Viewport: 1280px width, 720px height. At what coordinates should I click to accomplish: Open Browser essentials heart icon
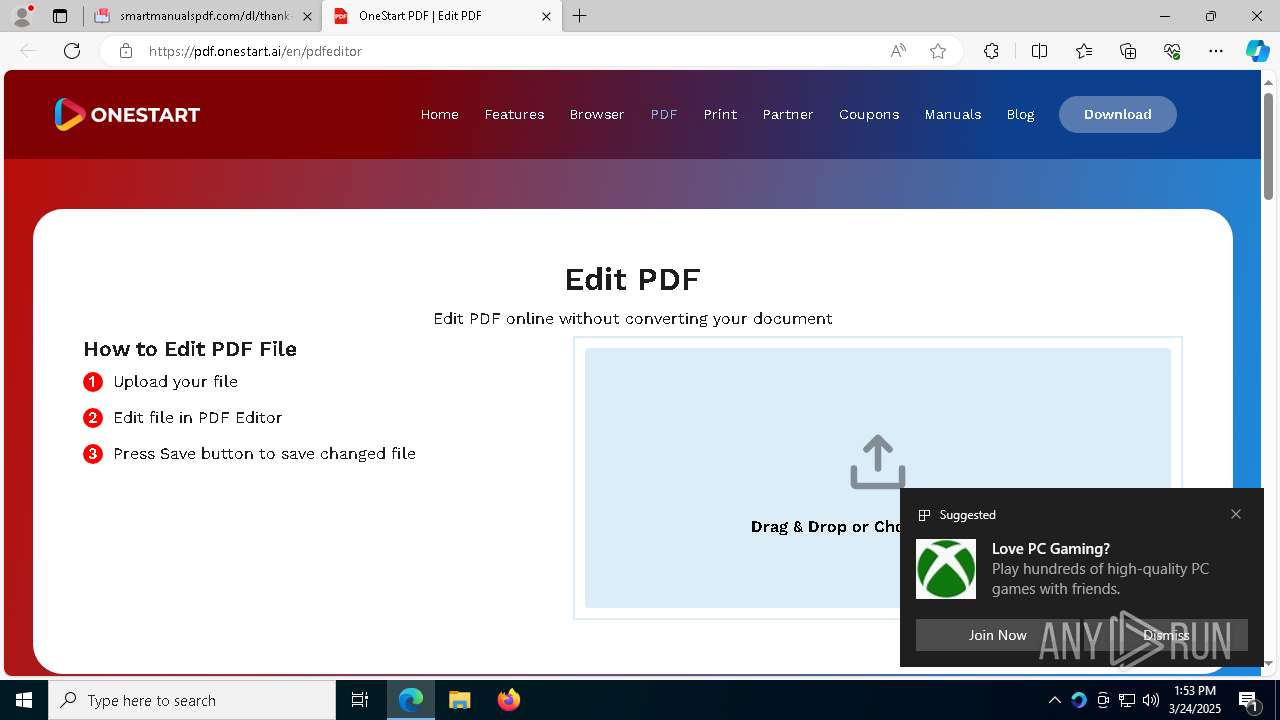click(1172, 51)
